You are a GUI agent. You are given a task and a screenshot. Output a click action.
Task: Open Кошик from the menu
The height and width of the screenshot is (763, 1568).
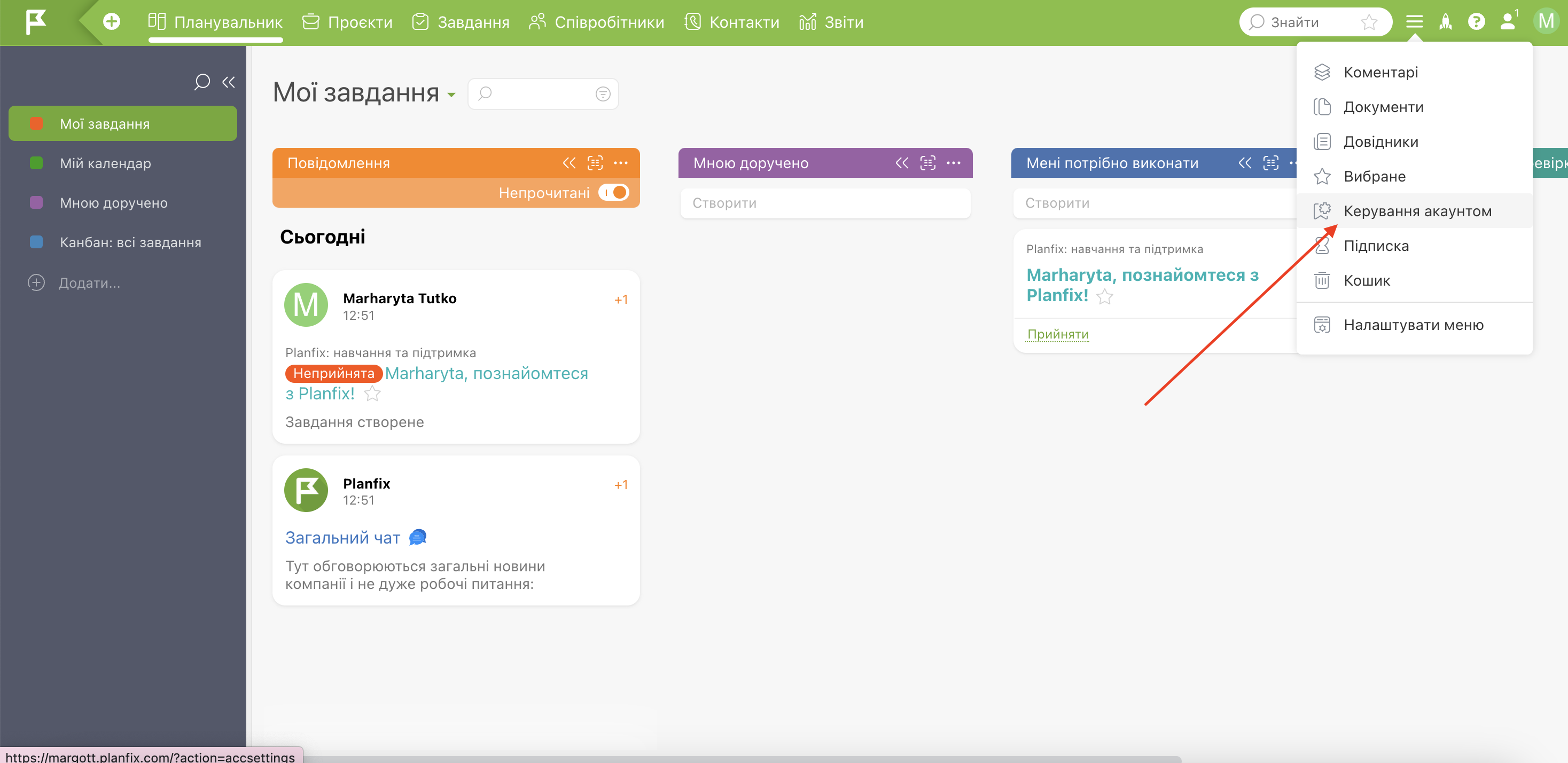click(x=1414, y=280)
